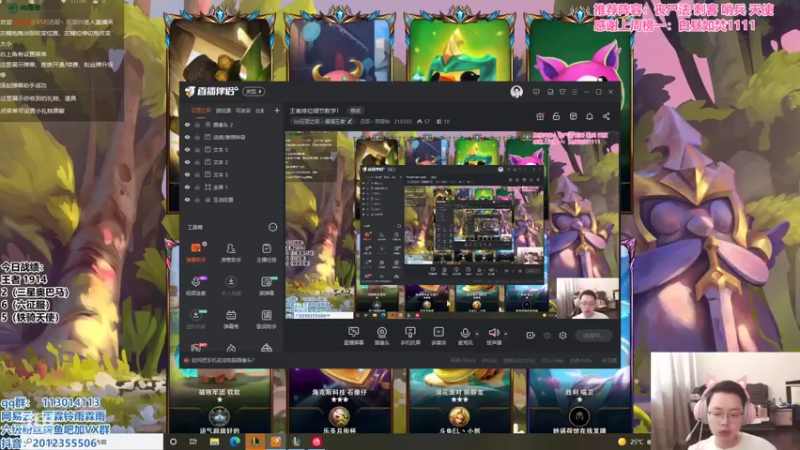The height and width of the screenshot is (450, 800).
Task: Click the pencil edit icon beside category tag
Action: pyautogui.click(x=349, y=121)
